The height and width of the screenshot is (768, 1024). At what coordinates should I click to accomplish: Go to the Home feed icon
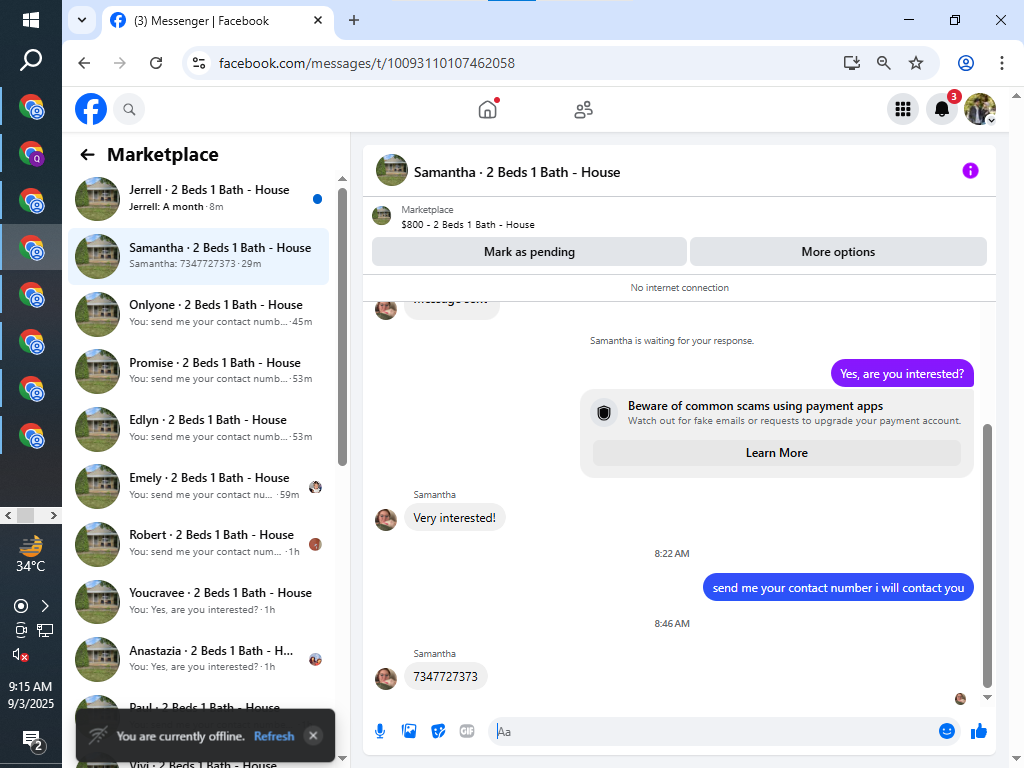pyautogui.click(x=488, y=109)
